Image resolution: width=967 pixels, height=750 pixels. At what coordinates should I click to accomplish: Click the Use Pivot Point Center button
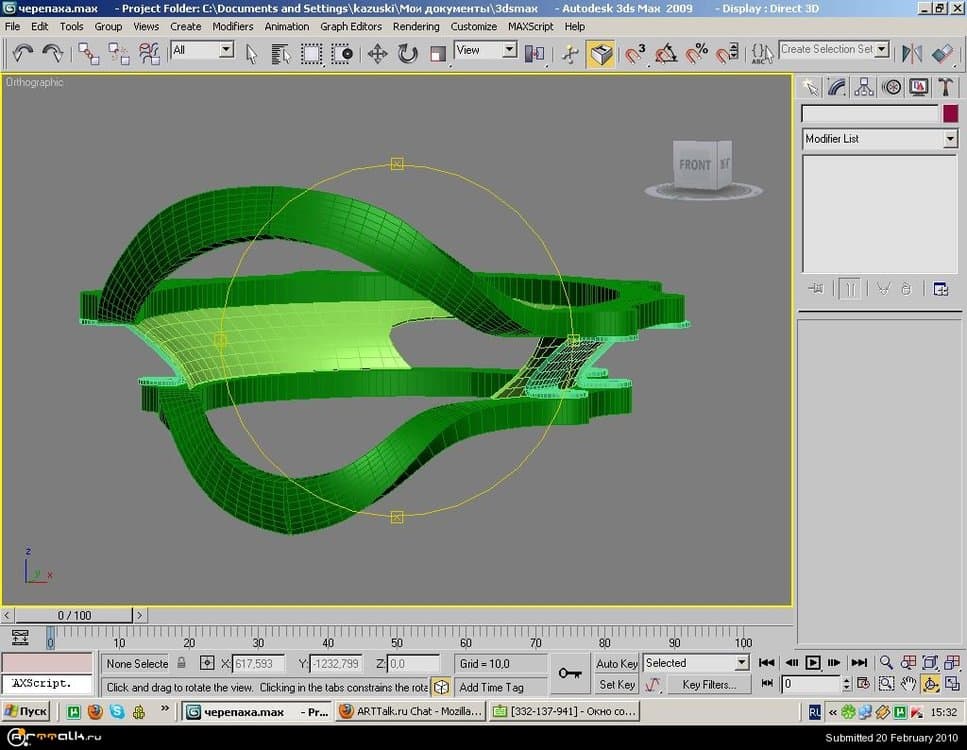(534, 54)
